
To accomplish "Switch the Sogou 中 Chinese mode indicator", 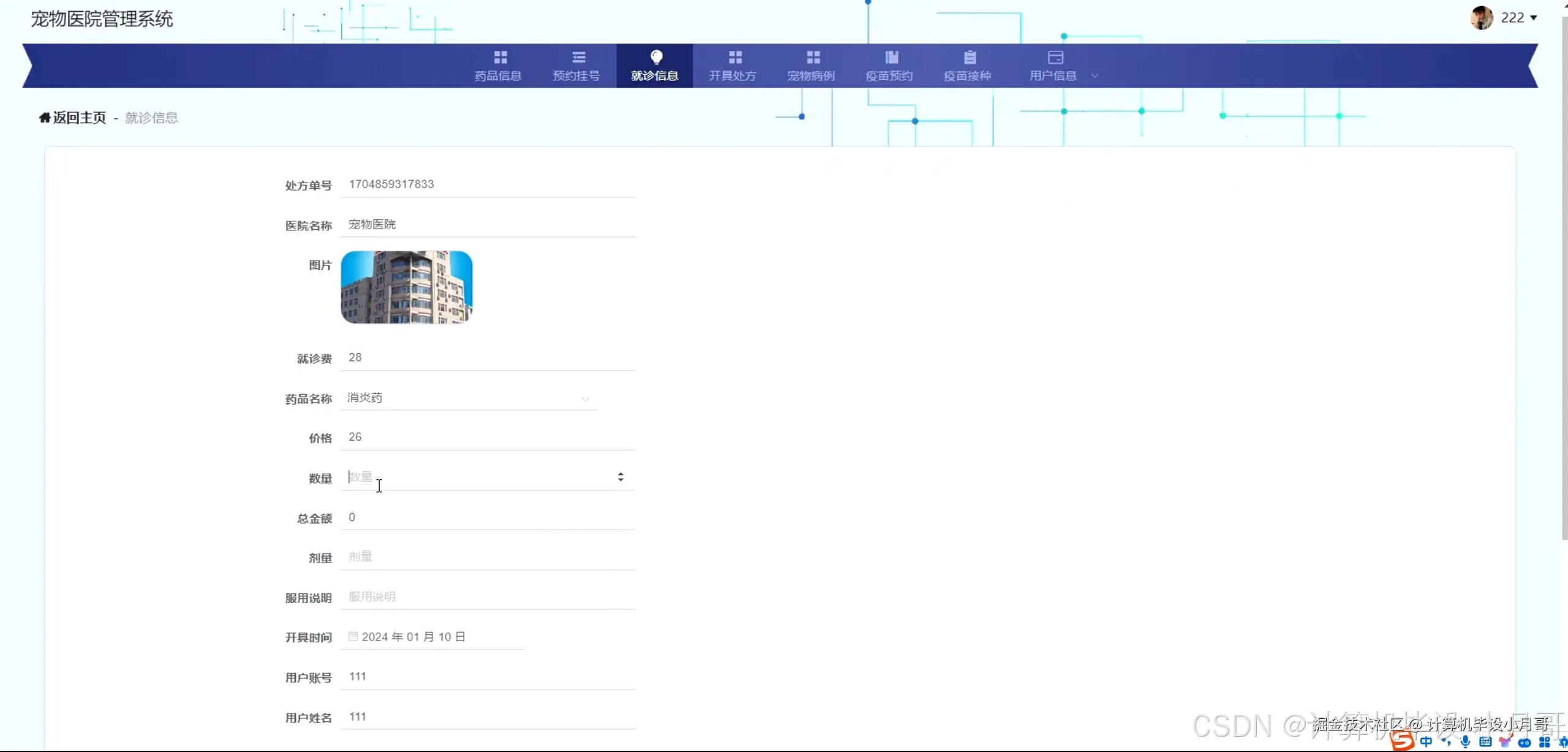I will pos(1427,742).
